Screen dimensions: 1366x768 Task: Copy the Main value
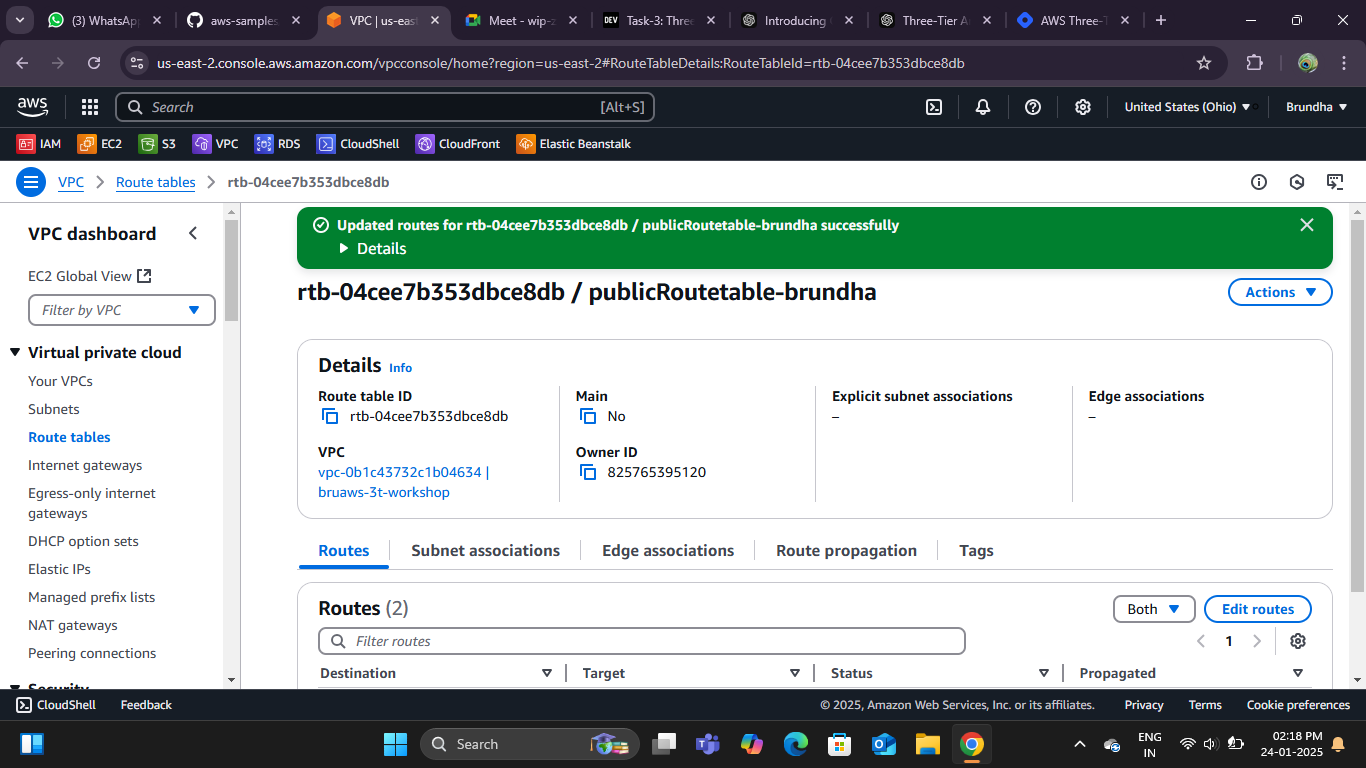(588, 416)
